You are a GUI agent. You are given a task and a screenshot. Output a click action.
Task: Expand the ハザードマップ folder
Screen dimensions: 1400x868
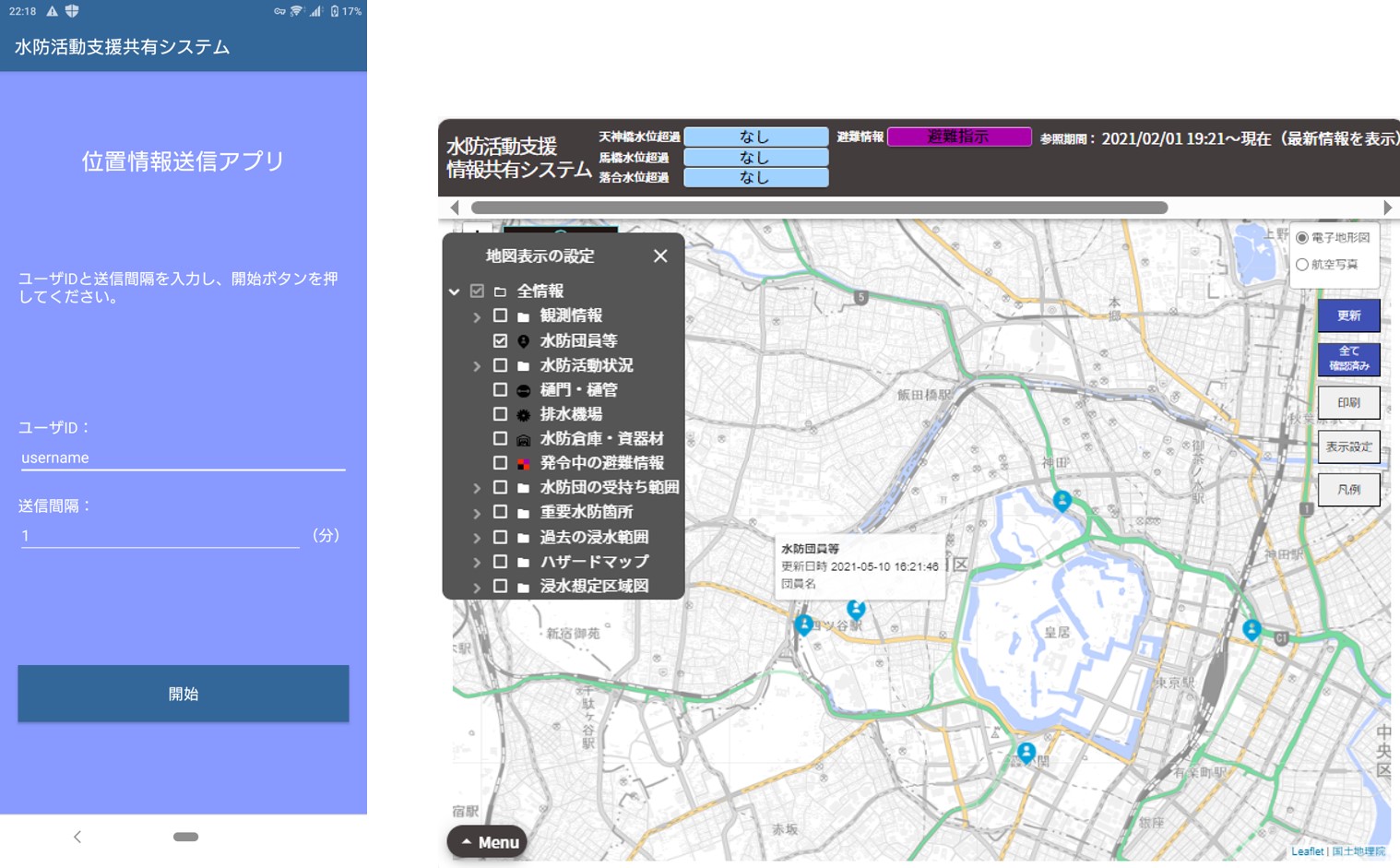[477, 562]
